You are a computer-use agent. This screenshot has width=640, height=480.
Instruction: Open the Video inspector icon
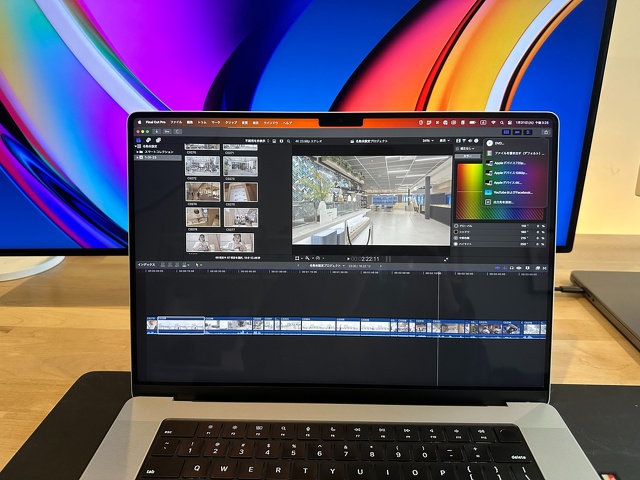click(x=458, y=140)
